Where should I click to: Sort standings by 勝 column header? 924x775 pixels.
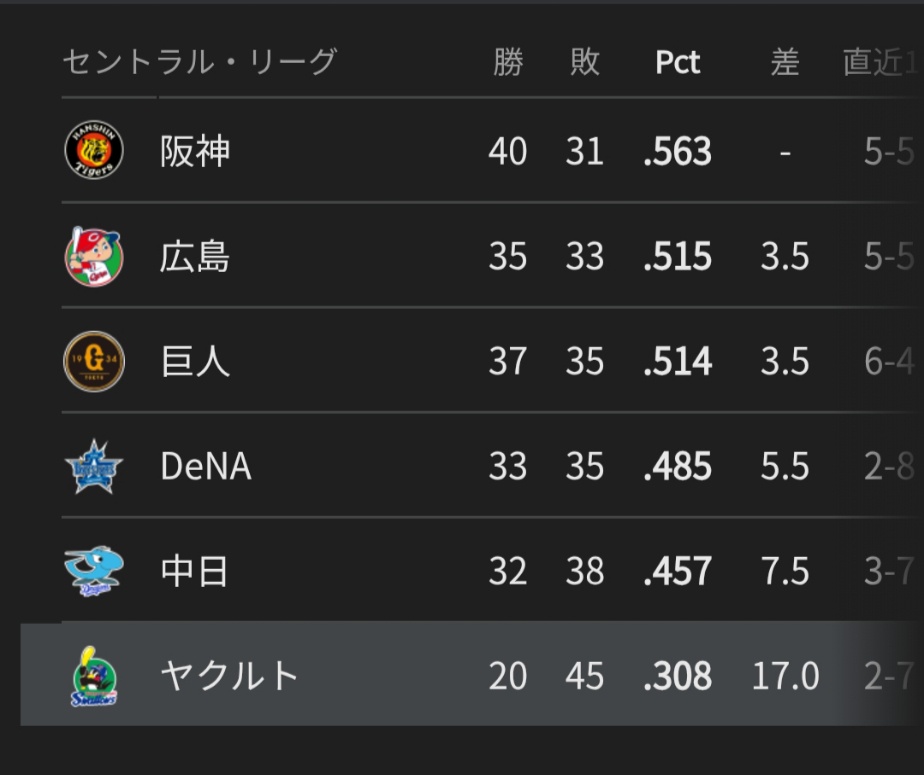click(508, 62)
